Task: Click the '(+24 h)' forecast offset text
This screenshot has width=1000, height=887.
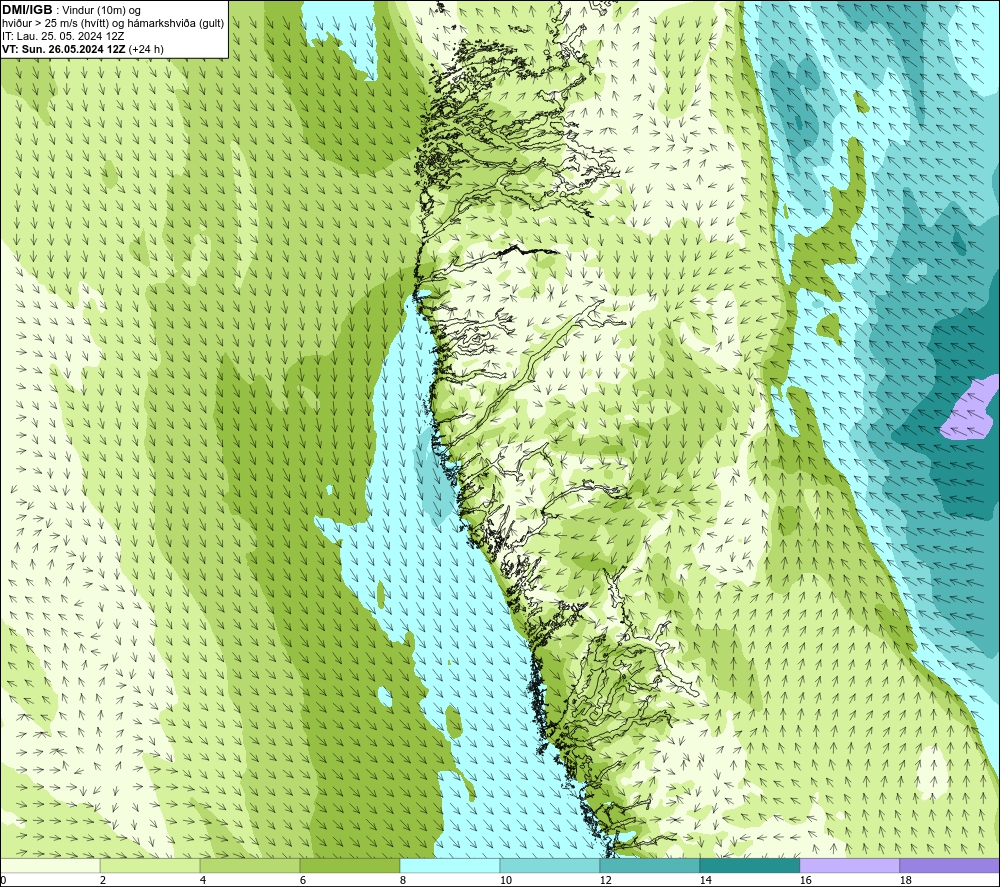Action: pyautogui.click(x=146, y=49)
